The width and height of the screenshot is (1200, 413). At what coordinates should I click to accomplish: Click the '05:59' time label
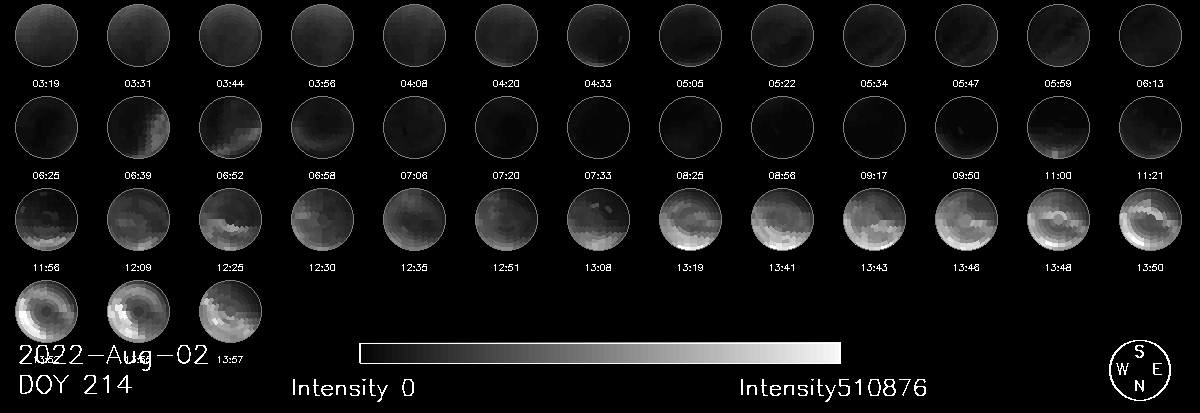[1058, 84]
